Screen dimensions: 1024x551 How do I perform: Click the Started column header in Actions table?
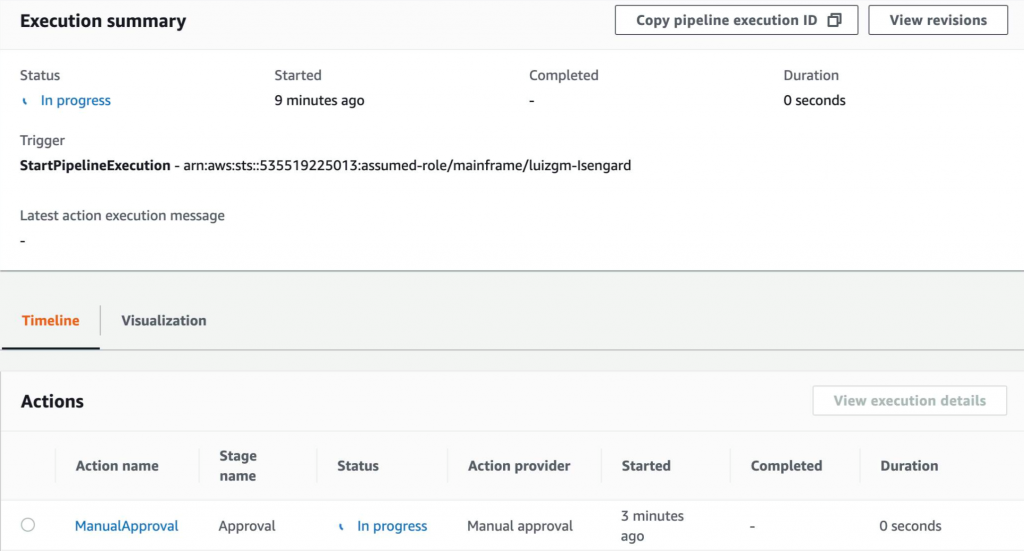(646, 466)
